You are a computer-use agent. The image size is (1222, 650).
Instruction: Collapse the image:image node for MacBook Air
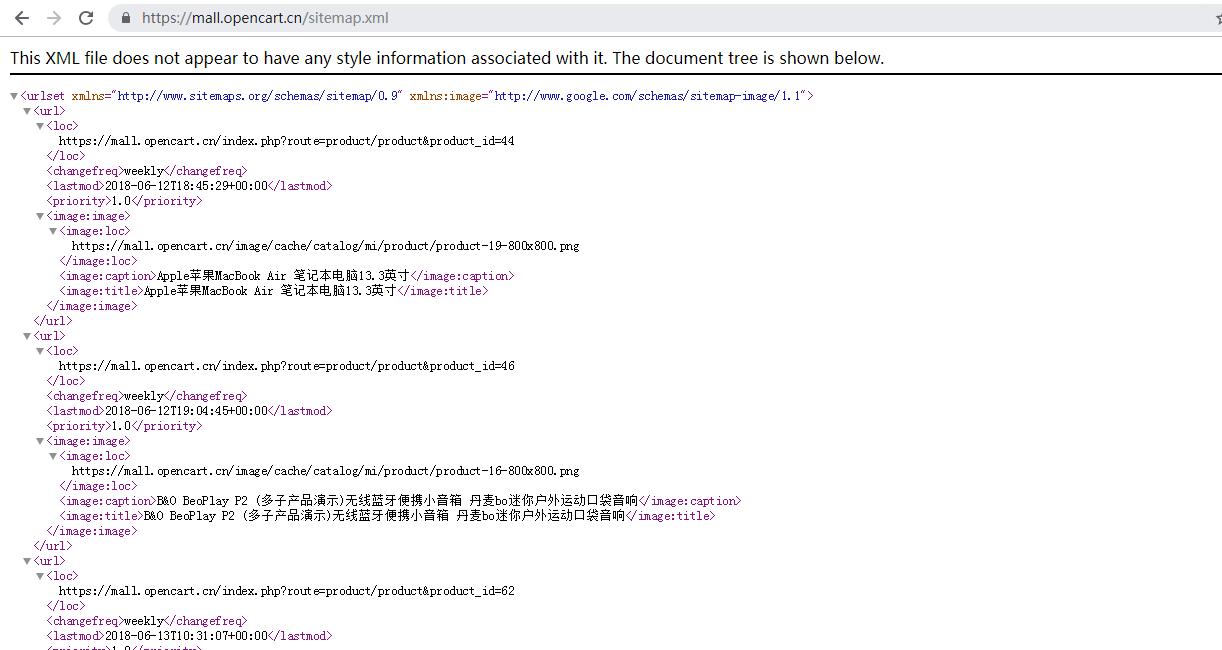click(40, 216)
